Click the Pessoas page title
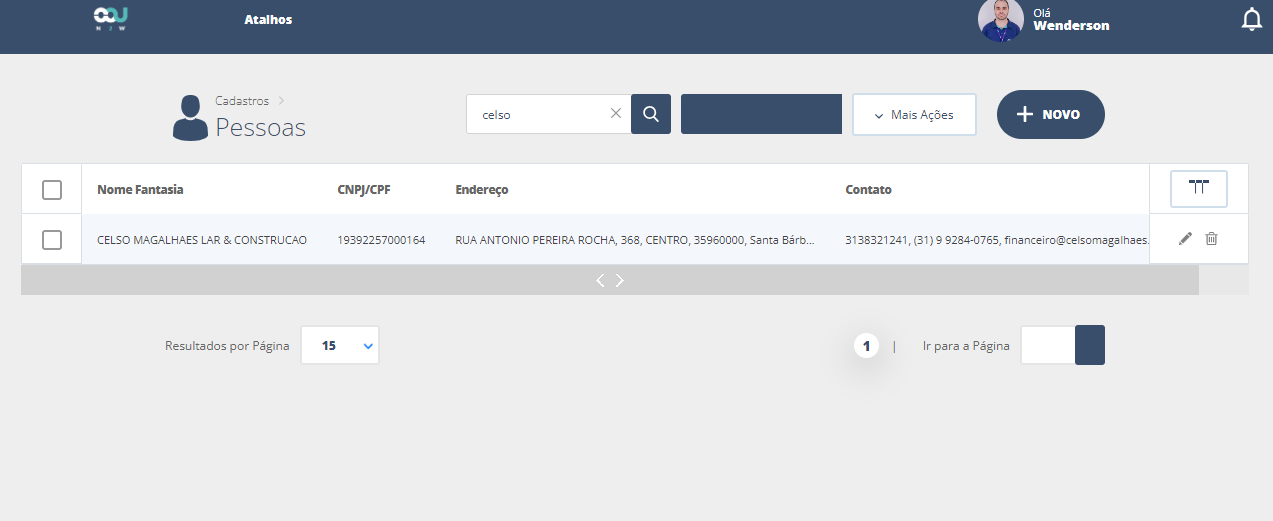 pyautogui.click(x=261, y=127)
